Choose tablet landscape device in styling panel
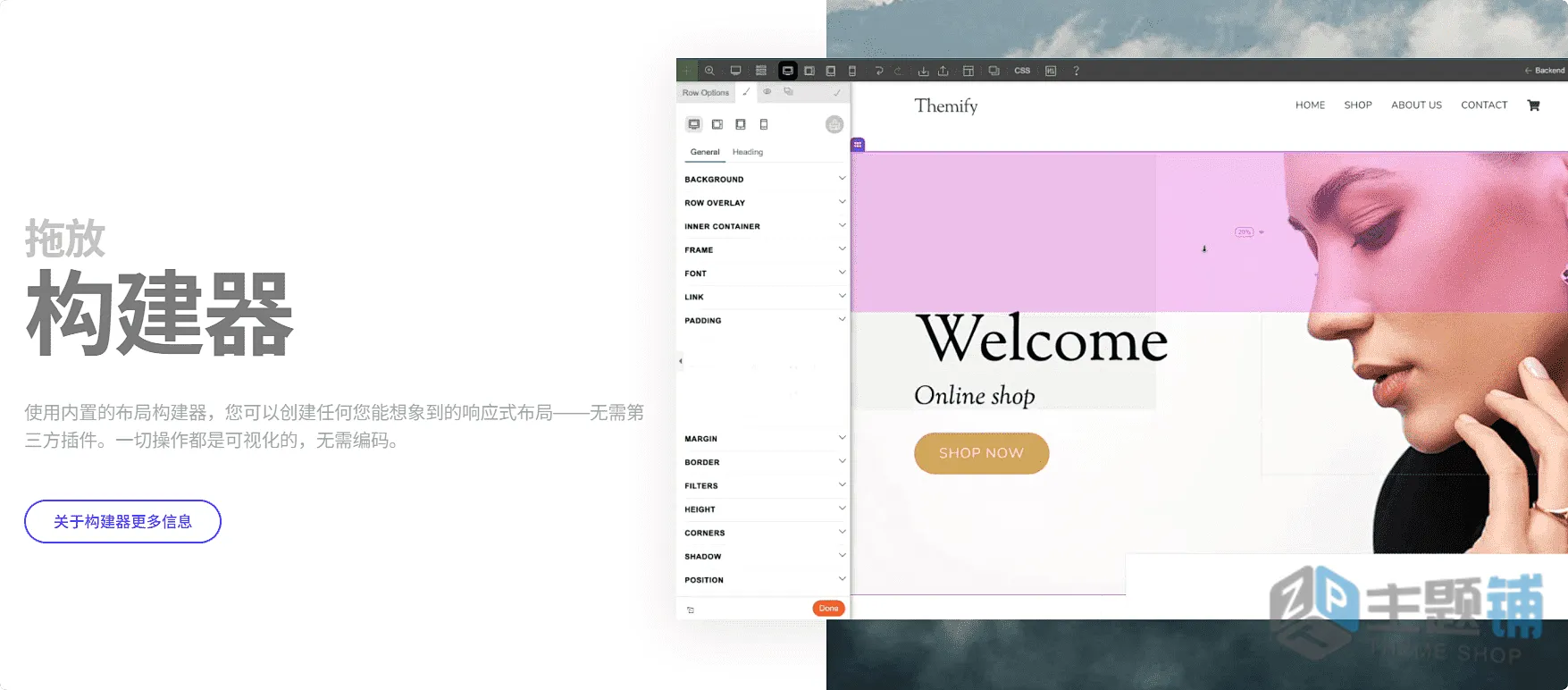Image resolution: width=1568 pixels, height=690 pixels. [x=717, y=124]
